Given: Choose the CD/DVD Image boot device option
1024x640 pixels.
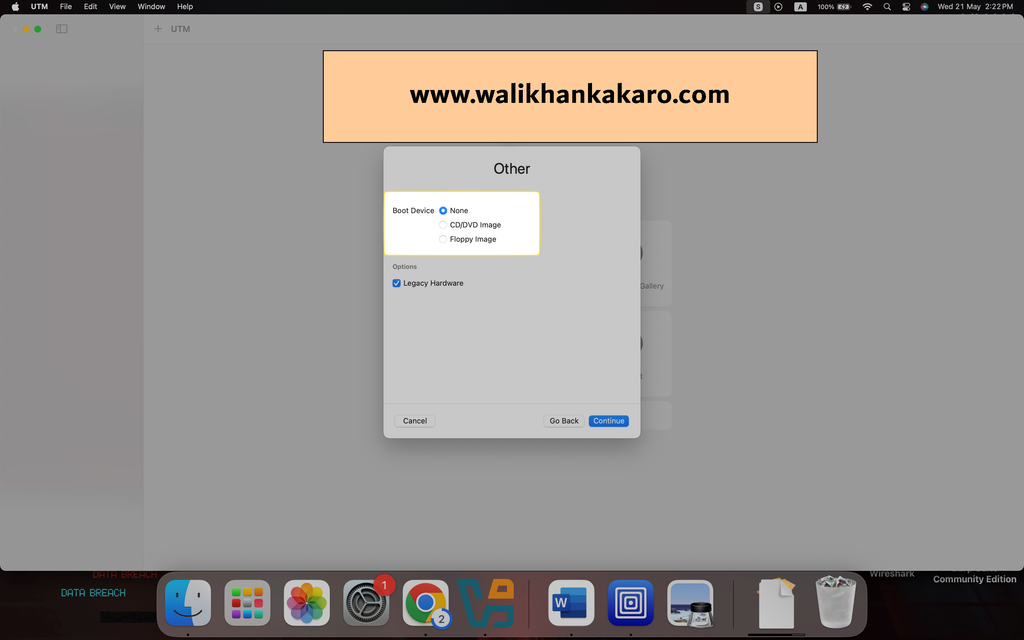Looking at the screenshot, I should click(x=443, y=225).
